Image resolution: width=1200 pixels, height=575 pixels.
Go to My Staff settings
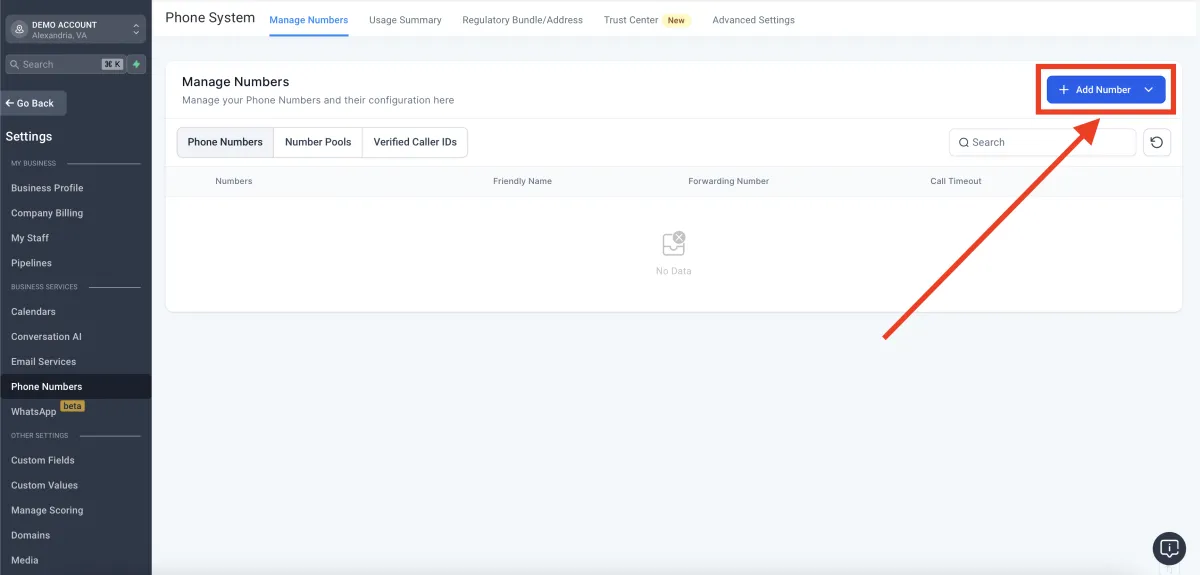pos(30,238)
